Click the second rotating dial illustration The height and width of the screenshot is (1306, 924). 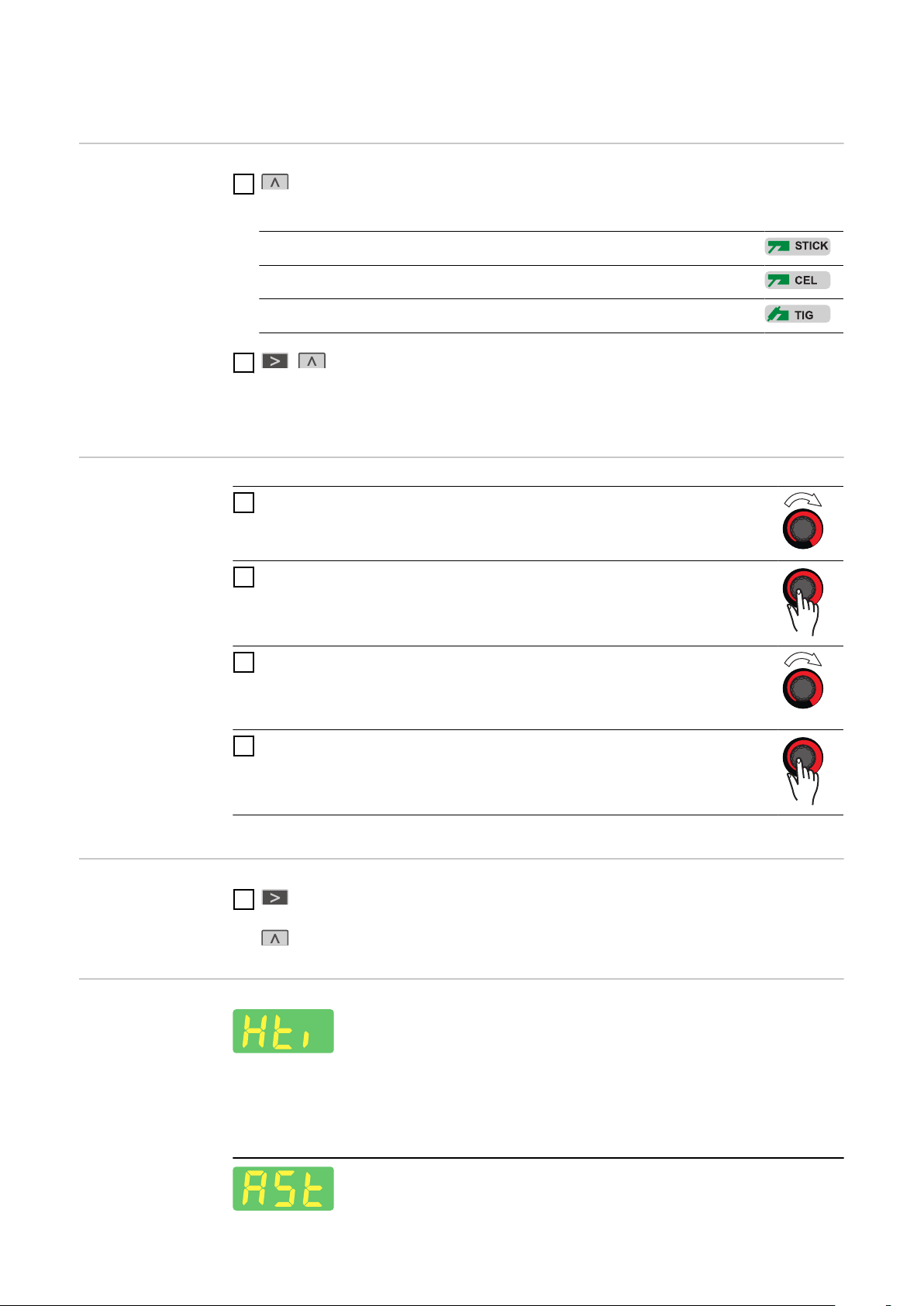802,681
